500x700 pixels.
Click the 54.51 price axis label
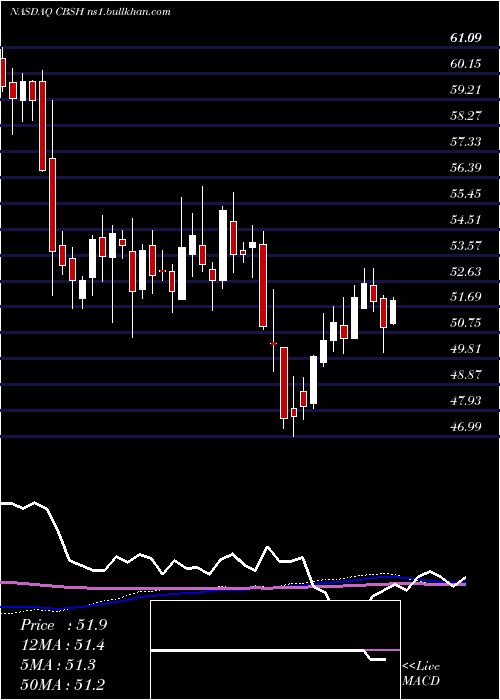[466, 220]
